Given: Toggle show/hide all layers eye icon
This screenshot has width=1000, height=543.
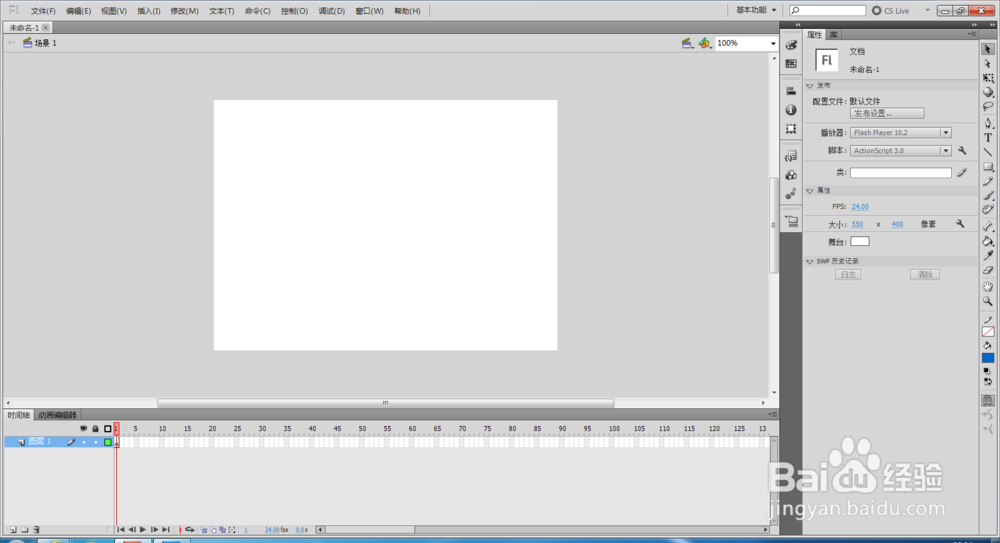Looking at the screenshot, I should (x=83, y=429).
